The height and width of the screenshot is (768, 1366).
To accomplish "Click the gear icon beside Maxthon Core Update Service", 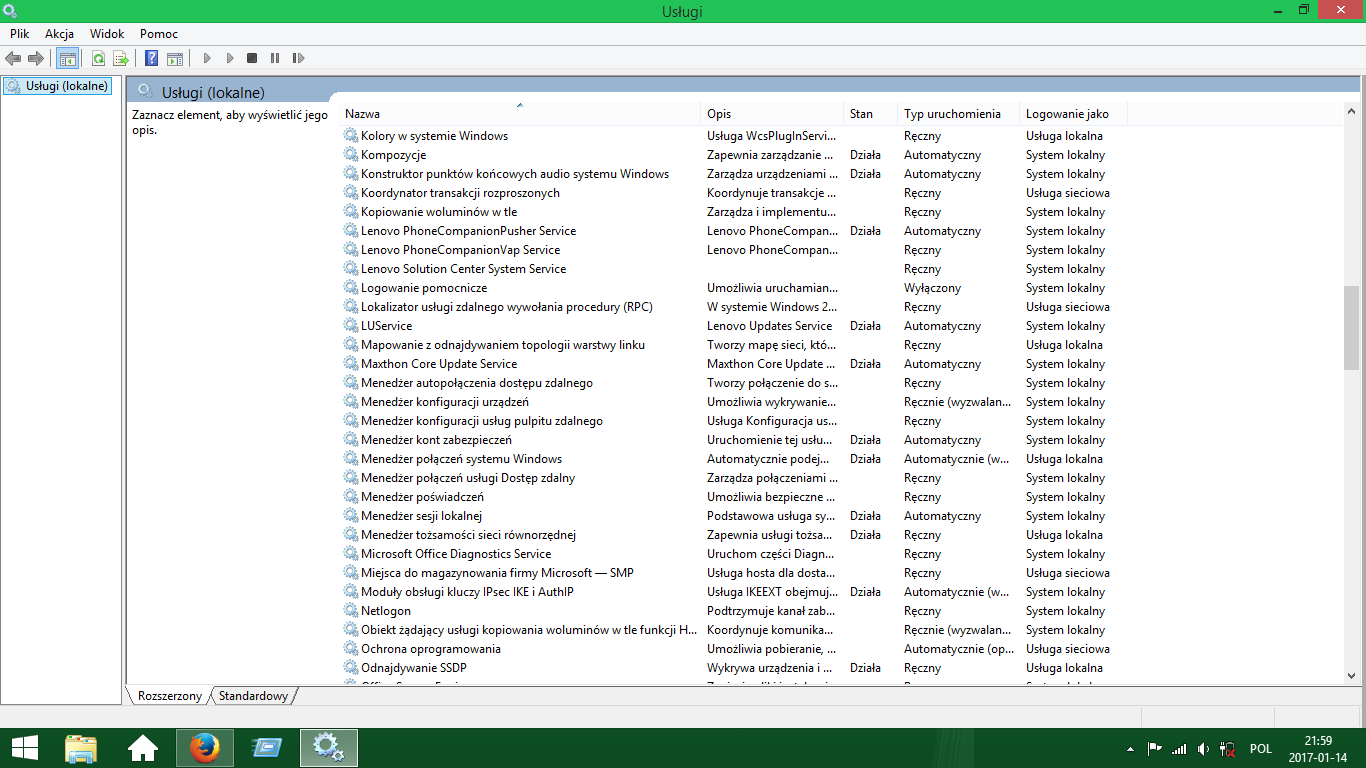I will tap(351, 364).
